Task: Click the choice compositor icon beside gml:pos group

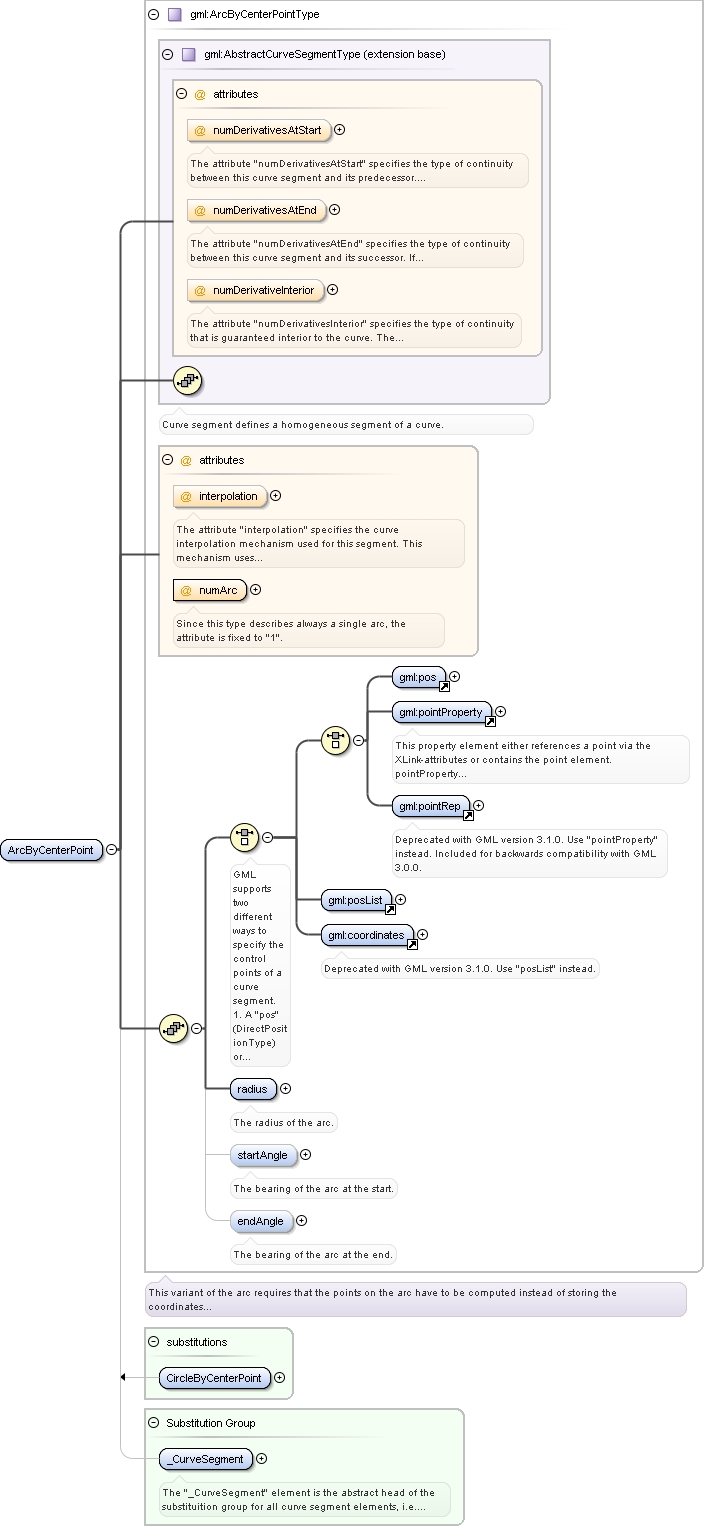Action: [x=336, y=739]
